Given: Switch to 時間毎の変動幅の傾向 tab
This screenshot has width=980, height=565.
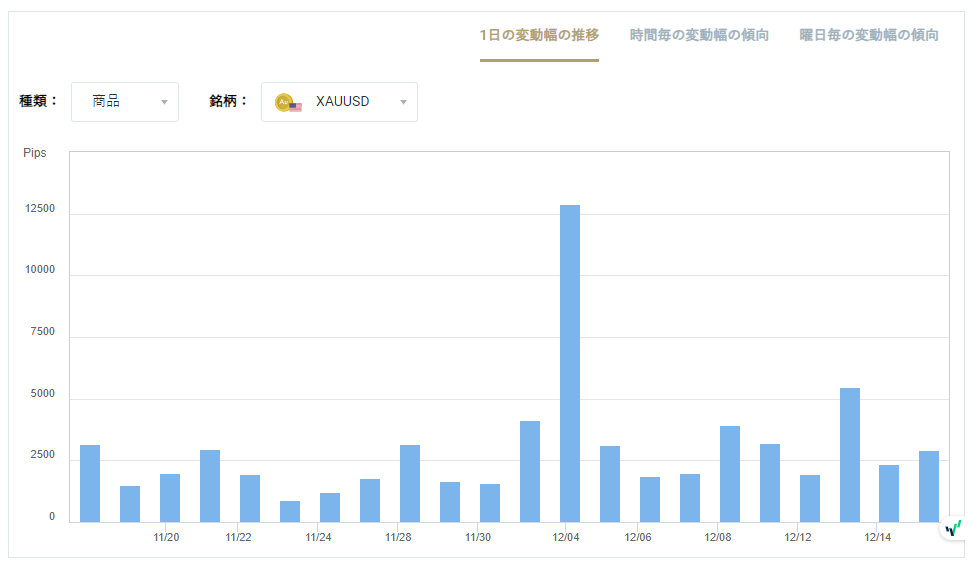Looking at the screenshot, I should [699, 35].
